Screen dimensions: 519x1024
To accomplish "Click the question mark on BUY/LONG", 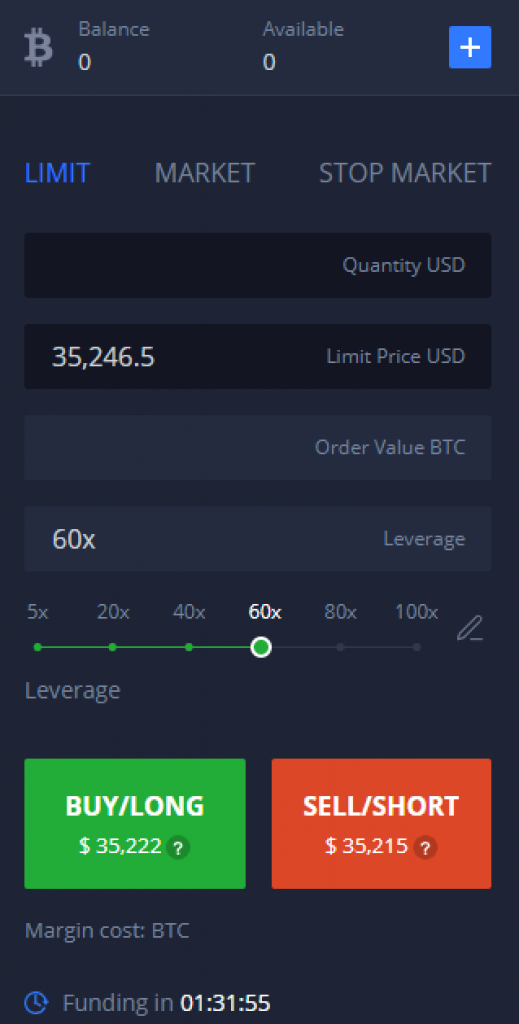I will point(178,848).
